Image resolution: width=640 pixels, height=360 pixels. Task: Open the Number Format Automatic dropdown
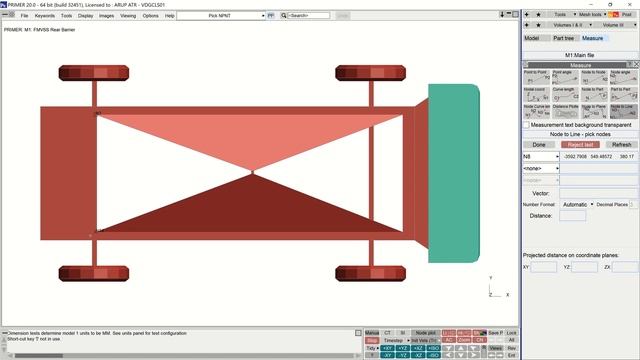577,204
